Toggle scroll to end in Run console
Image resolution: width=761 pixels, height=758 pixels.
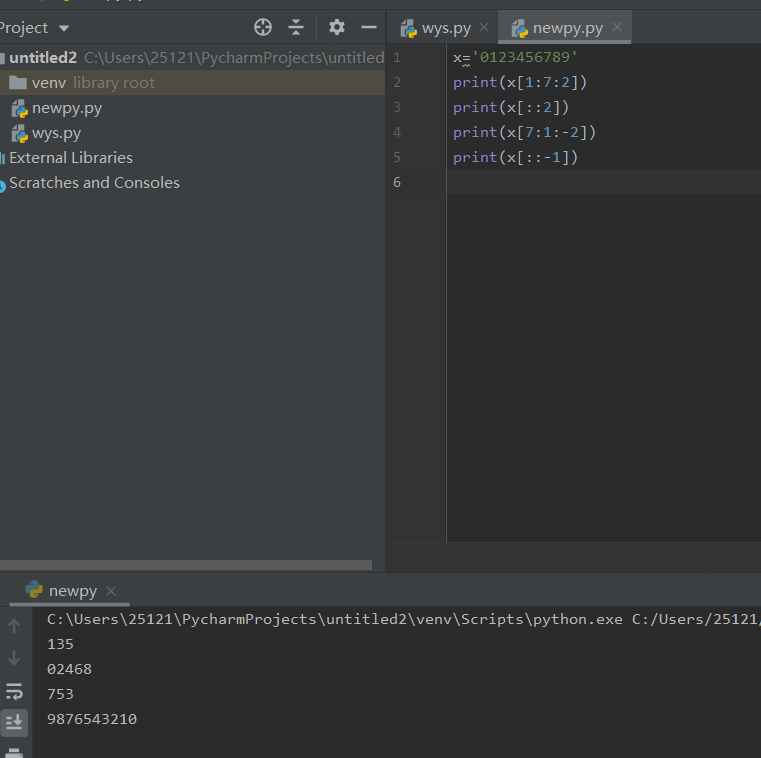coord(14,722)
